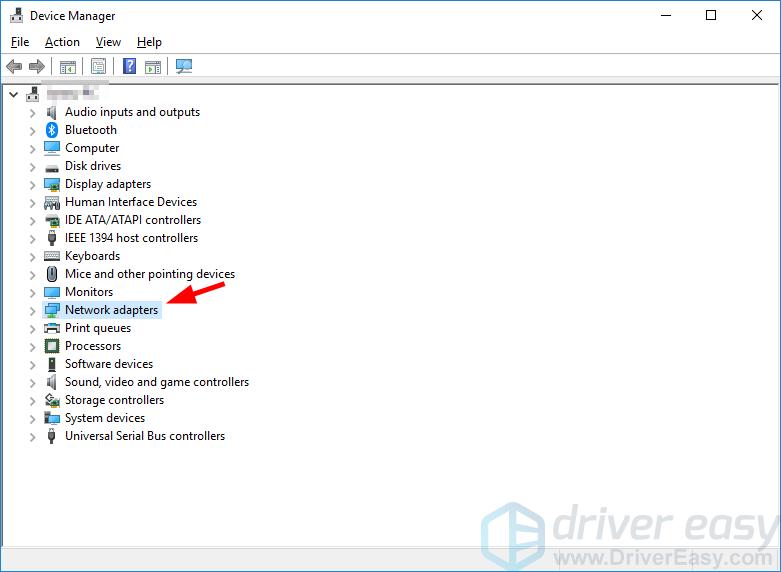Screen dimensions: 781x572
Task: Select Mice and other pointing devices label
Action: click(150, 274)
